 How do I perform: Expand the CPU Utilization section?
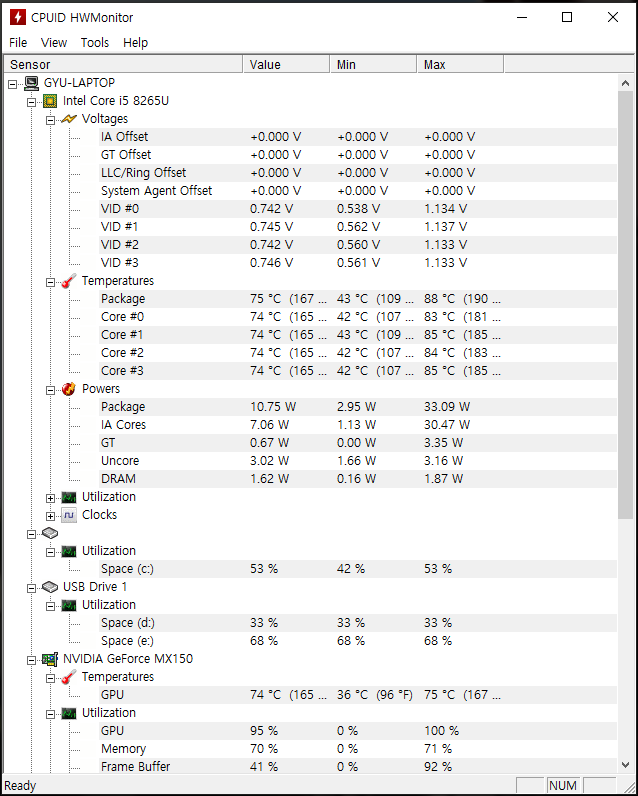pos(50,499)
